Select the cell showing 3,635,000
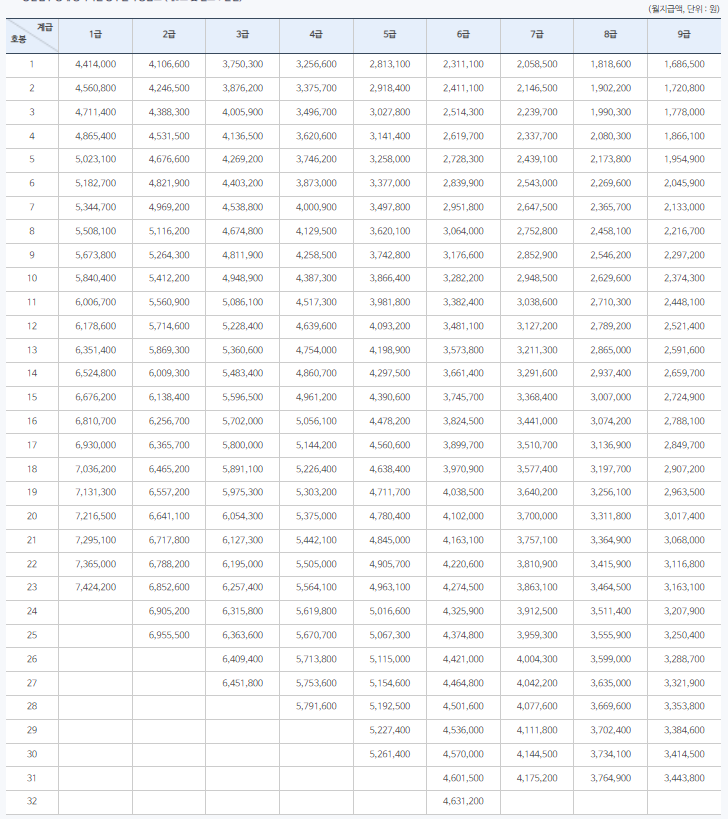 [x=610, y=683]
